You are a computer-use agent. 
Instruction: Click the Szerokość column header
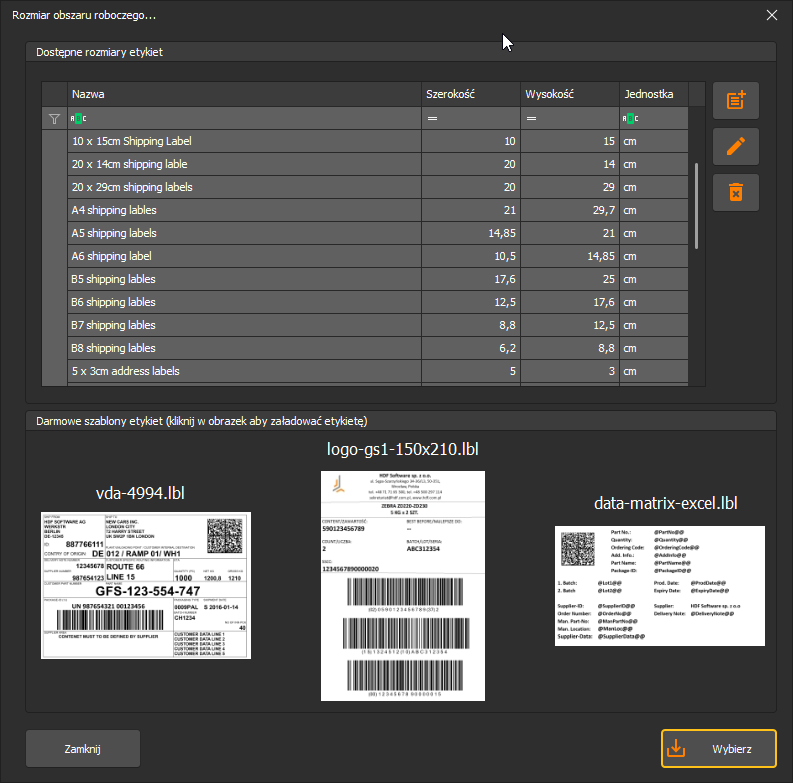pyautogui.click(x=471, y=94)
